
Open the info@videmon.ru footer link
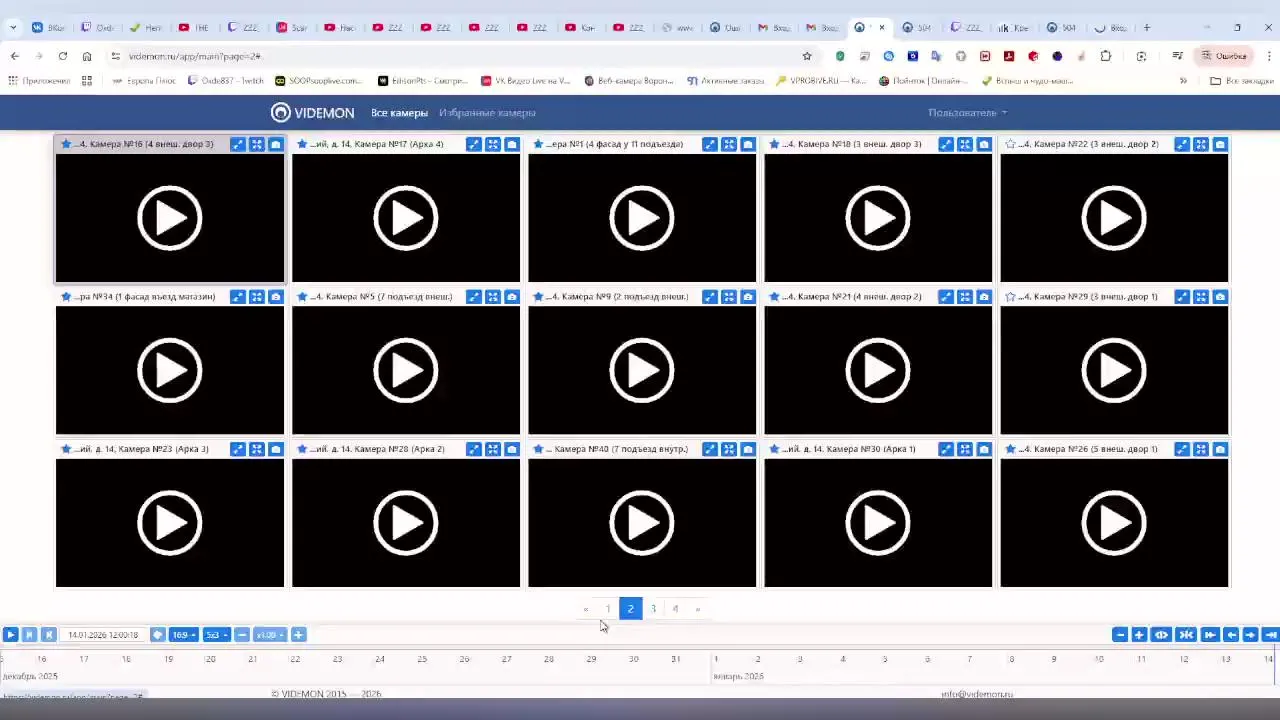[977, 694]
